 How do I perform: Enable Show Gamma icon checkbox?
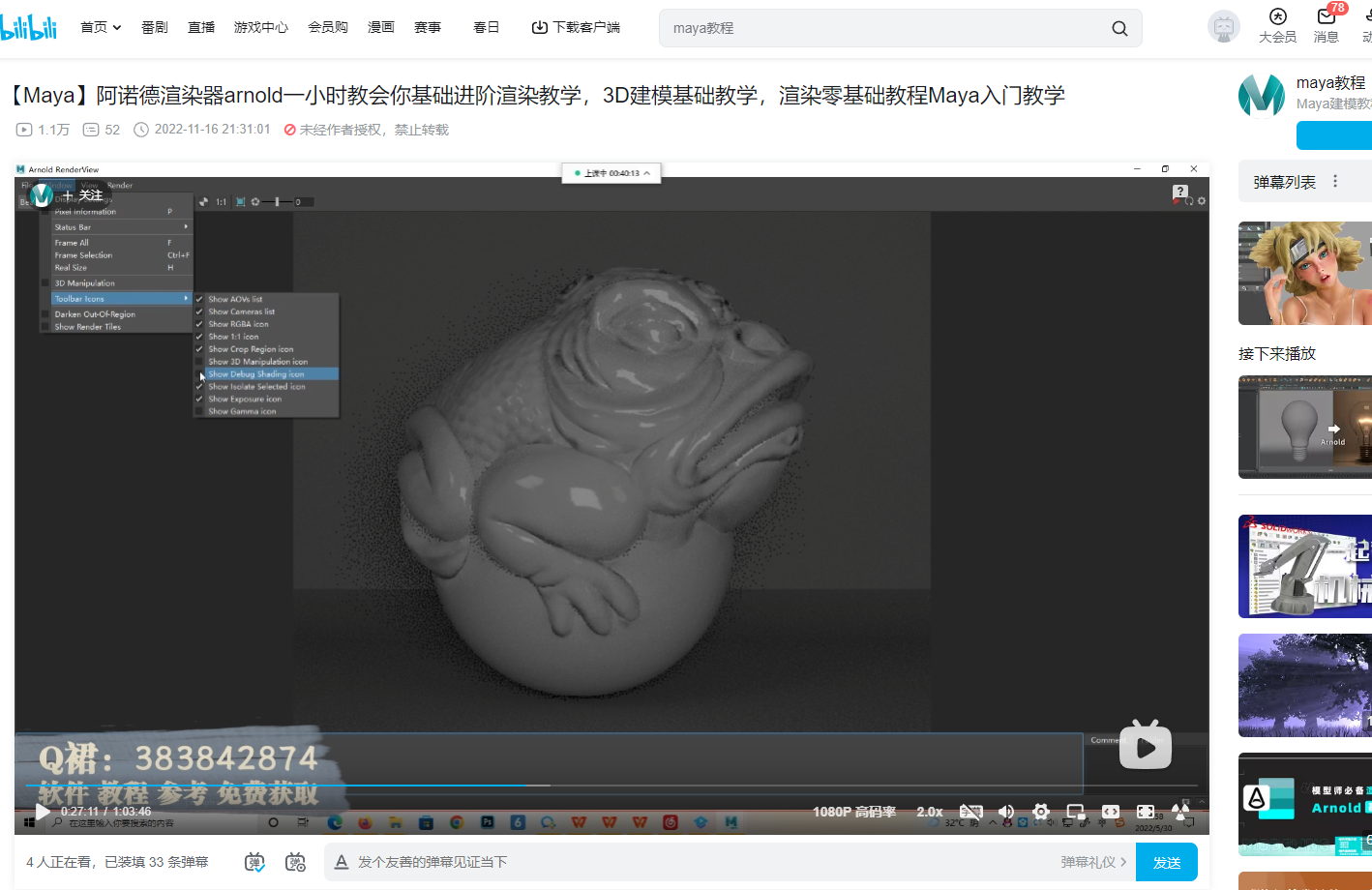199,411
